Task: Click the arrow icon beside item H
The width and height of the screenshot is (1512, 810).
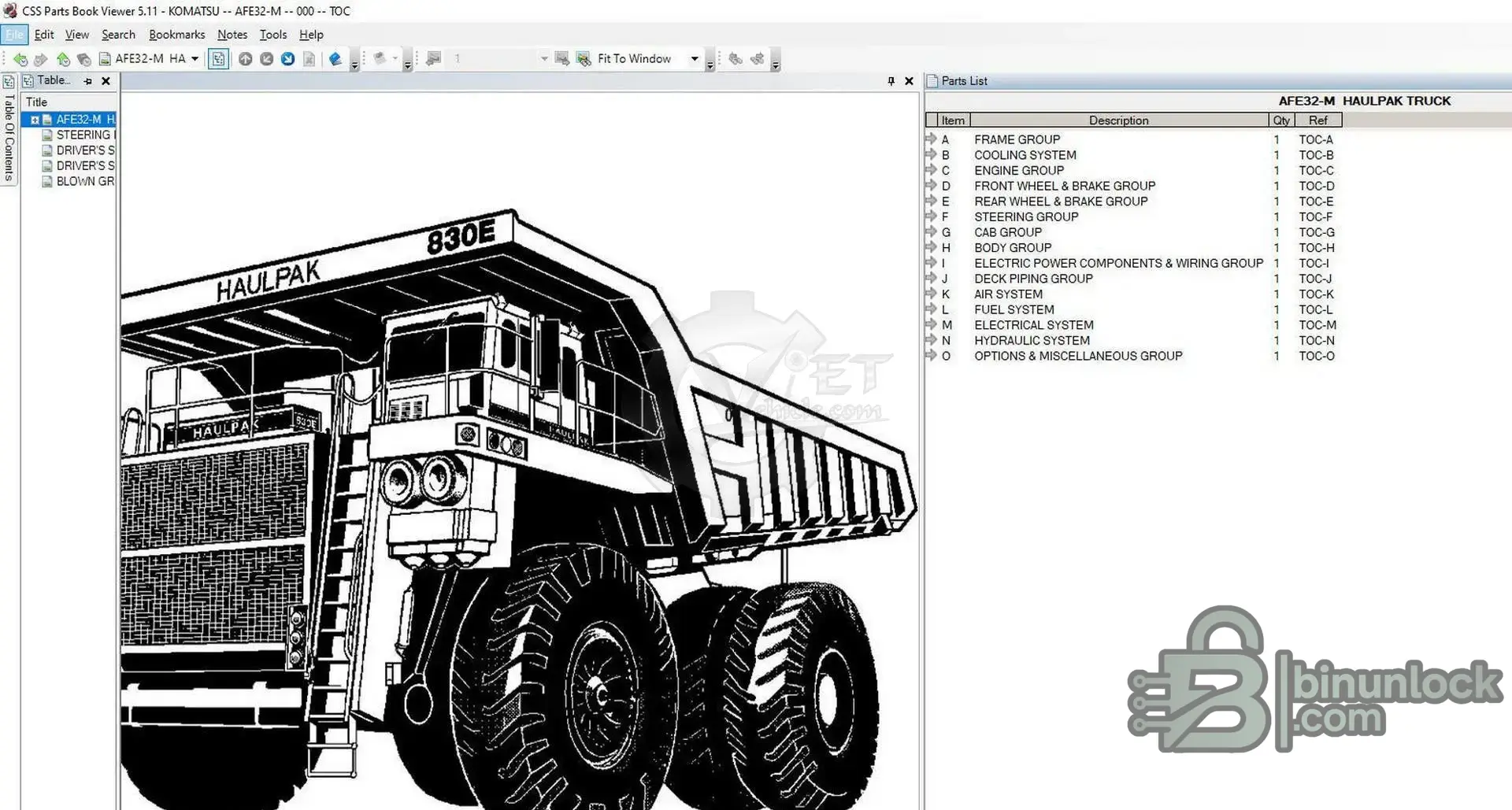Action: pos(931,247)
